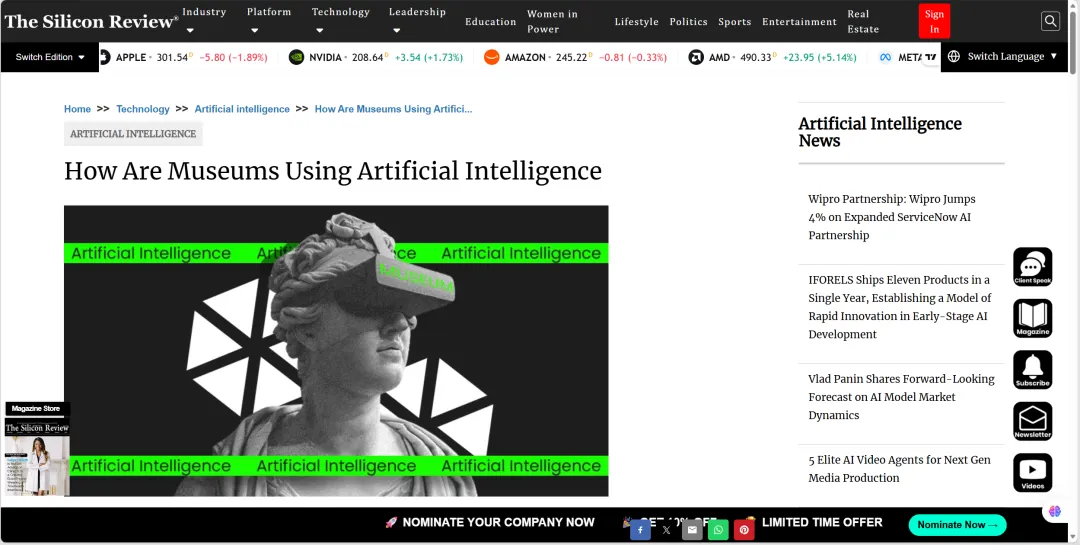The image size is (1080, 545).
Task: Open the Sports section
Action: pyautogui.click(x=734, y=21)
